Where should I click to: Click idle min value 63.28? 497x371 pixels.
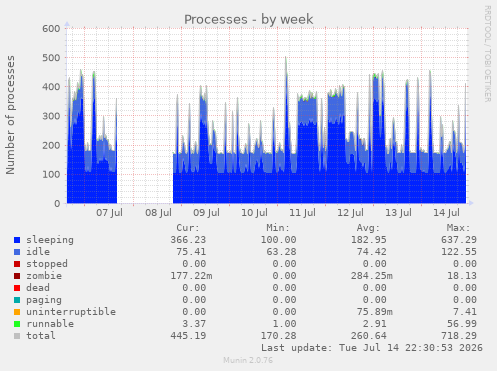[x=281, y=252]
